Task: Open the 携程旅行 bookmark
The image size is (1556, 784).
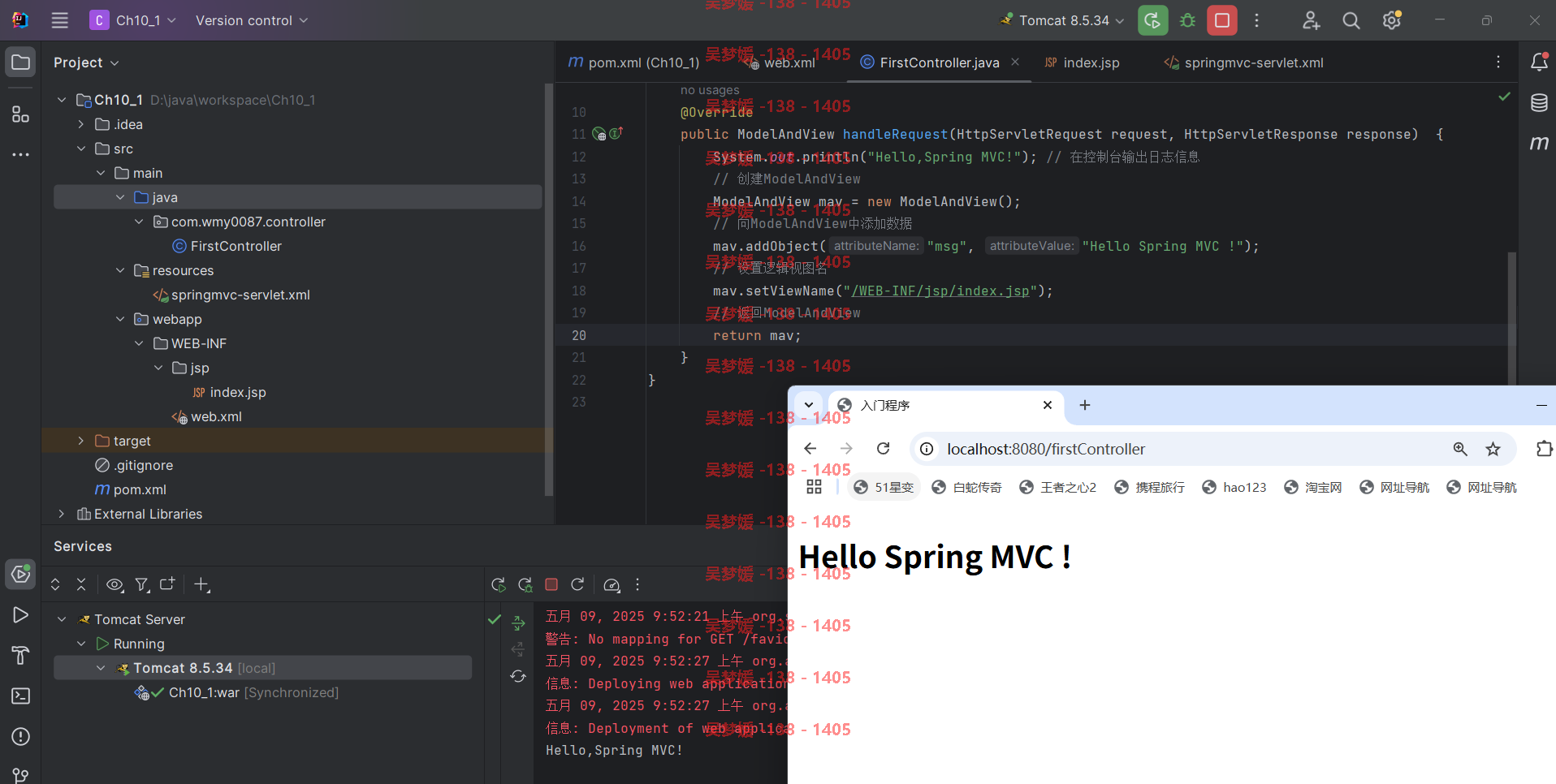Action: coord(1149,487)
